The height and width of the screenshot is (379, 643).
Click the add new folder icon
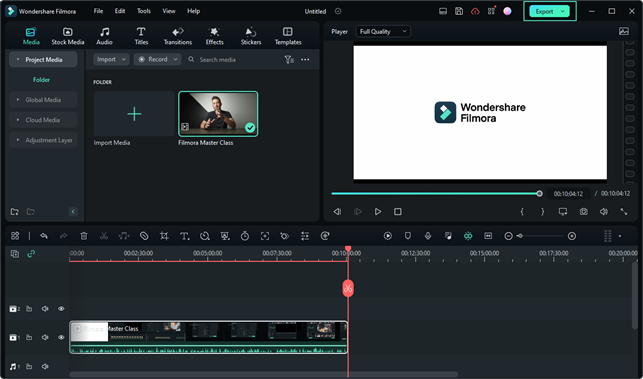15,212
